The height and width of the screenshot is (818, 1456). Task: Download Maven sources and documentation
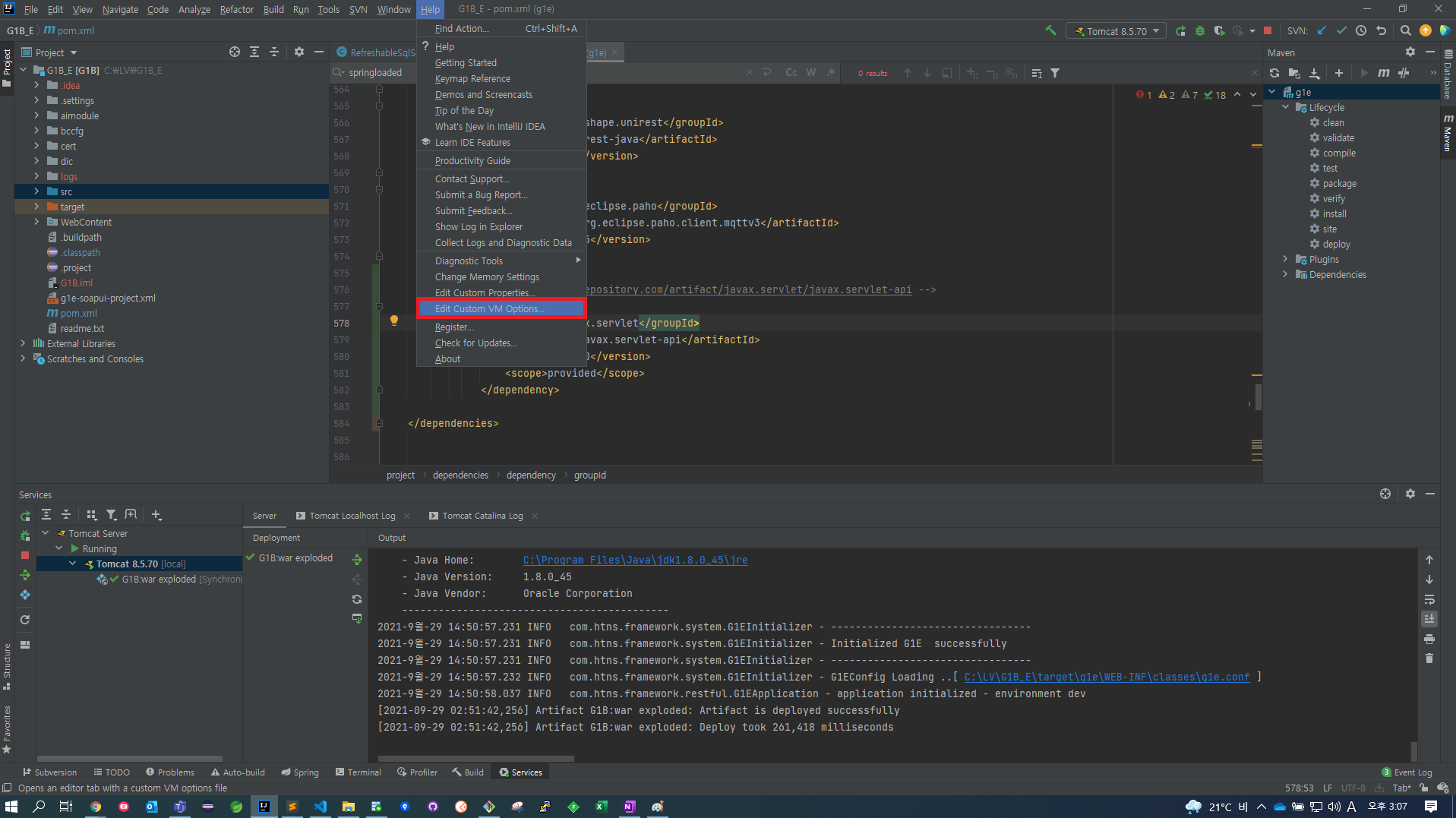(1315, 73)
